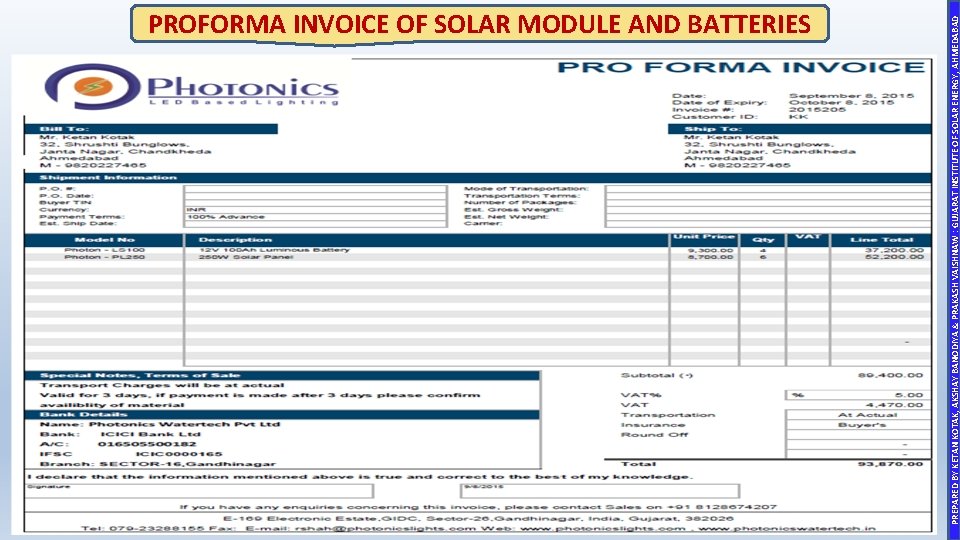Select the date value September 8, 2015
Screen dimensions: 960x540
(x=851, y=96)
